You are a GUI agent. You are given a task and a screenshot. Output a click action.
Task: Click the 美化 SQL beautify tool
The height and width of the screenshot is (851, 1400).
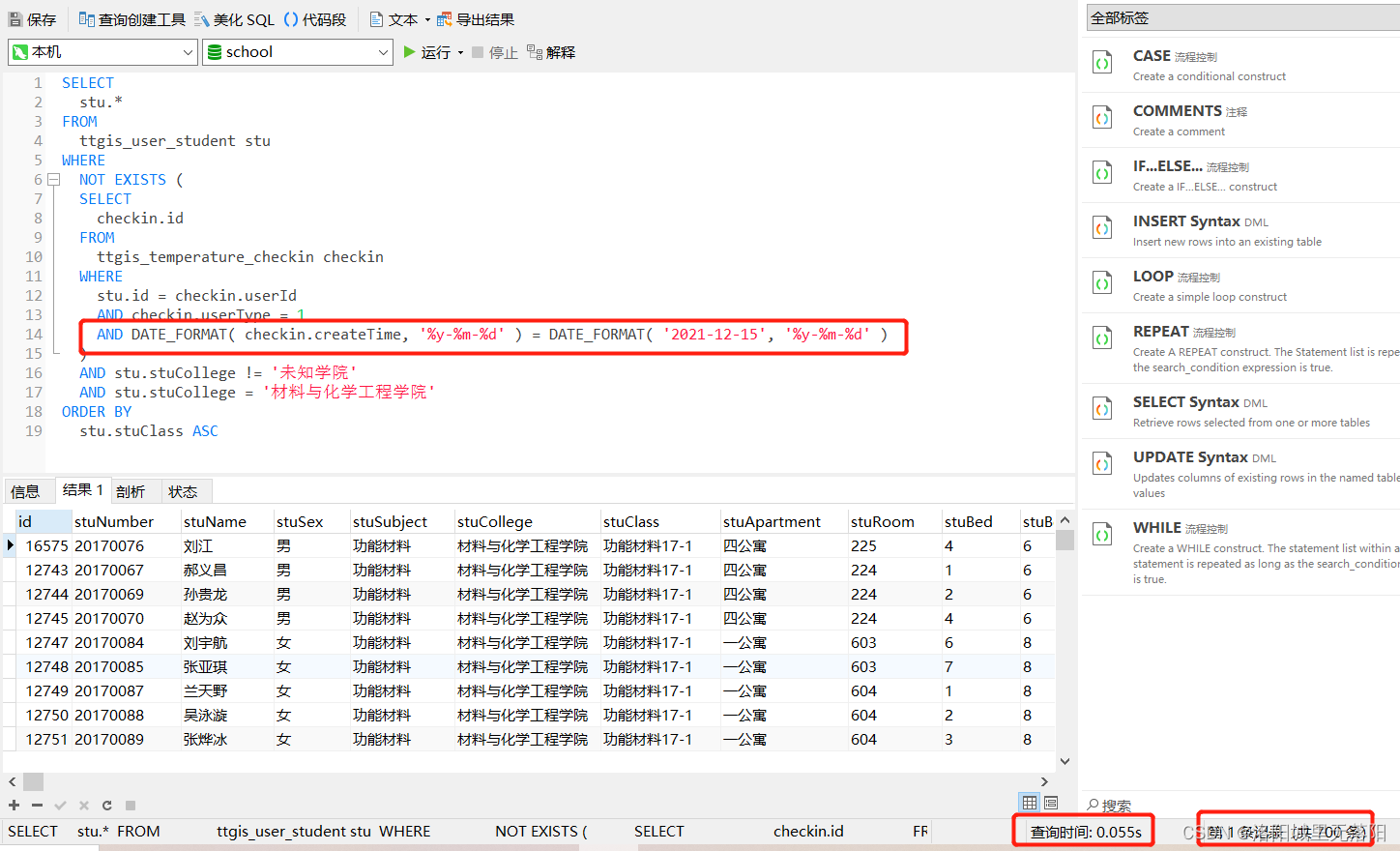click(234, 19)
